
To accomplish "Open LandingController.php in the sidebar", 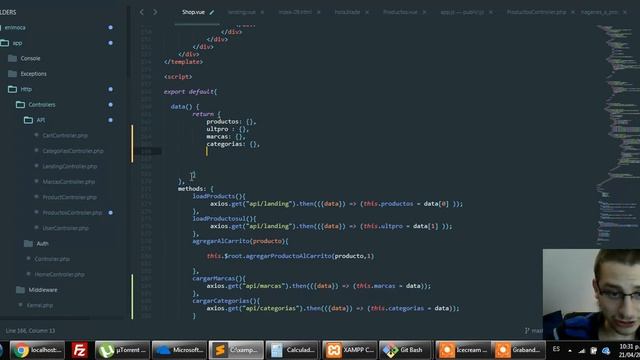I will 70,167.
